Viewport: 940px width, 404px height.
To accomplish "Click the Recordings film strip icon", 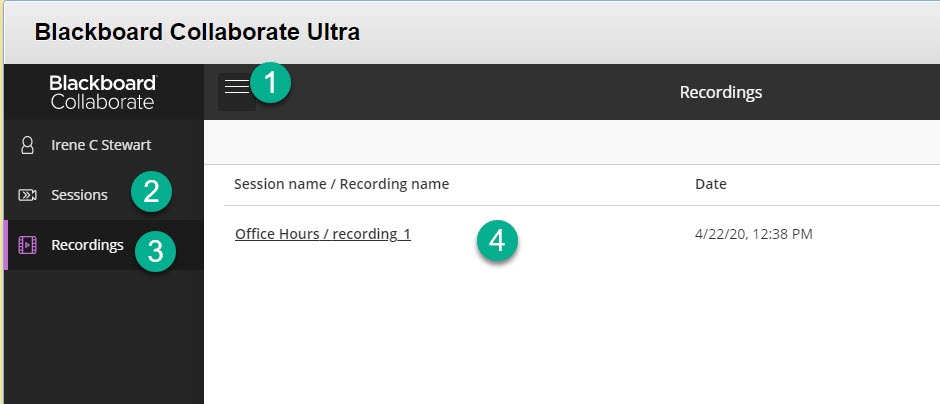I will (x=28, y=245).
